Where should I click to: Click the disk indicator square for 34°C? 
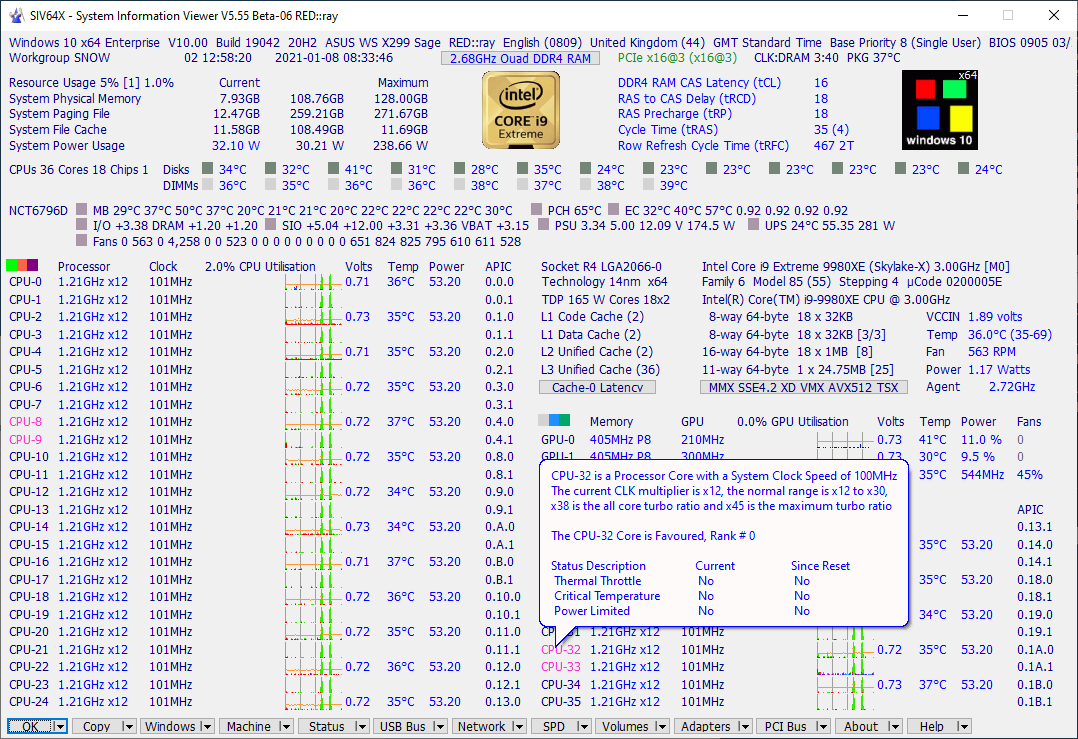(208, 168)
